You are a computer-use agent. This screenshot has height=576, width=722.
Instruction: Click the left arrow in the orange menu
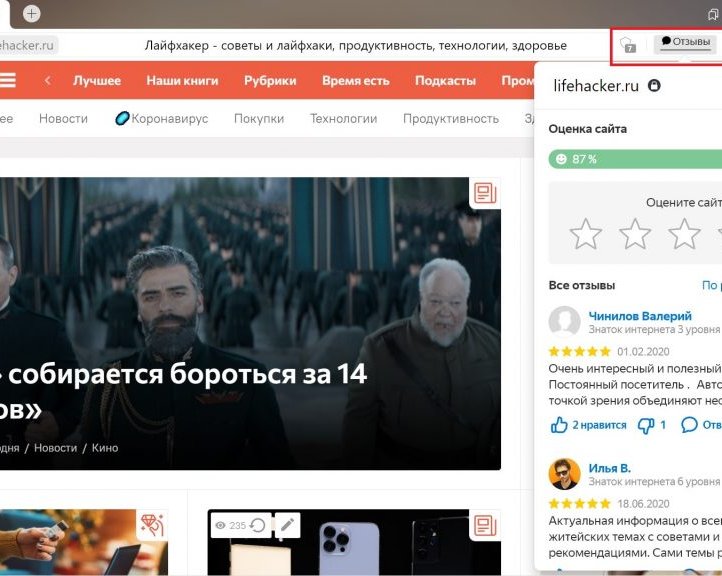(47, 81)
